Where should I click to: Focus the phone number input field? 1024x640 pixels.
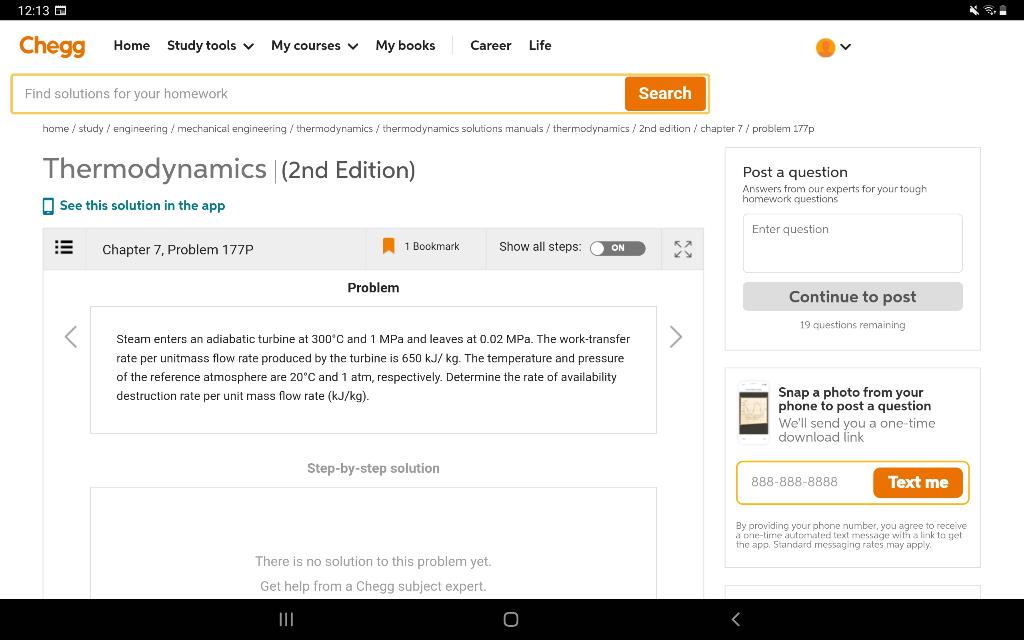point(806,483)
